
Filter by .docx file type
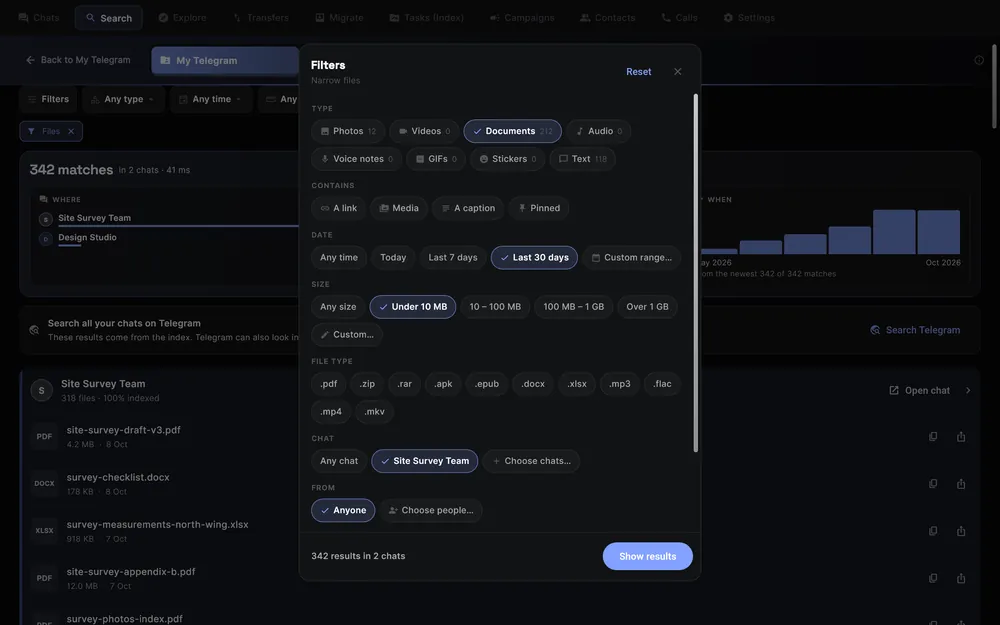tap(533, 384)
